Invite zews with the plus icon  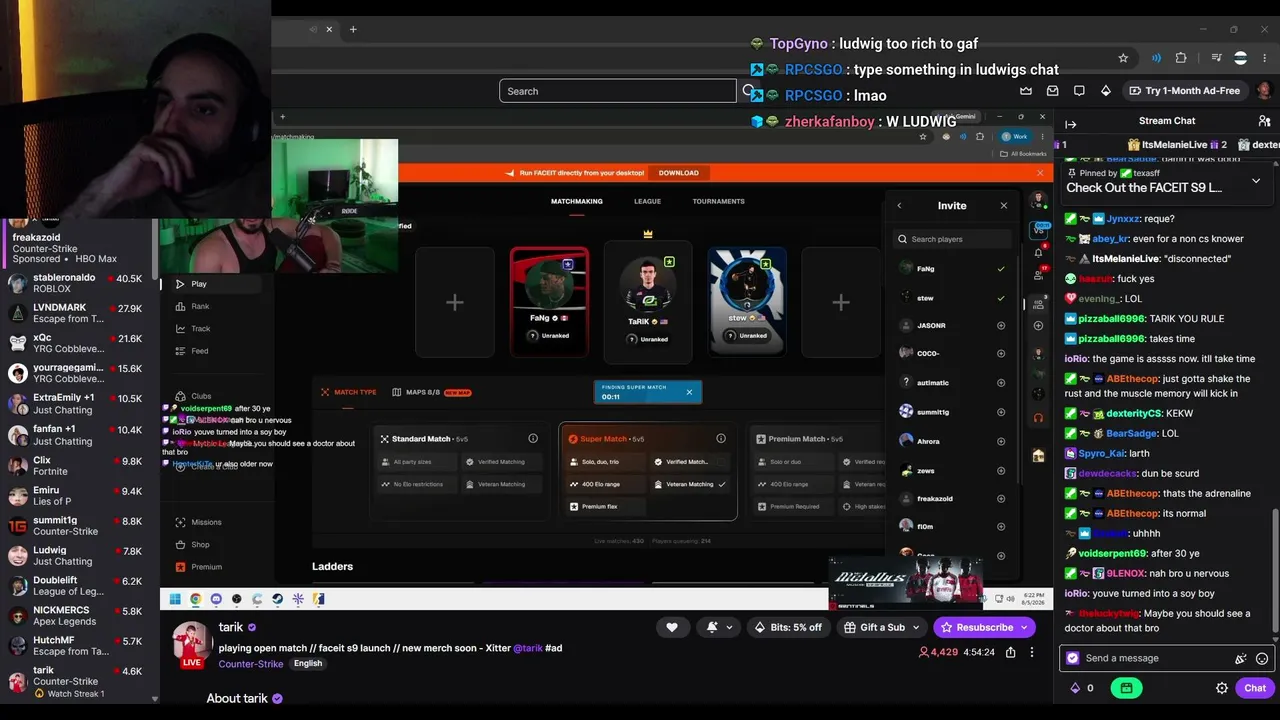(1000, 470)
